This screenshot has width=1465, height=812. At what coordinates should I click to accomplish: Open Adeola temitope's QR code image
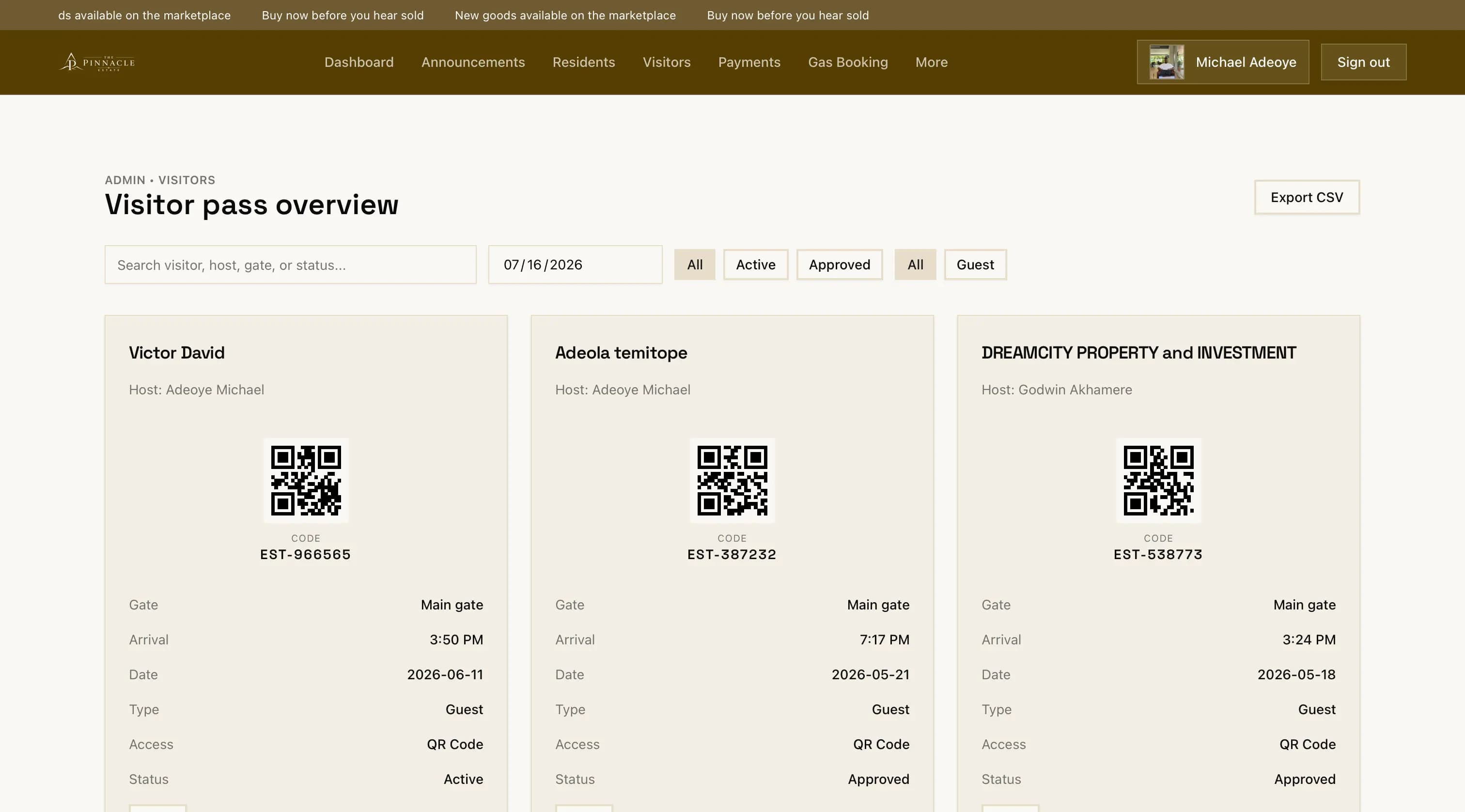(x=732, y=481)
